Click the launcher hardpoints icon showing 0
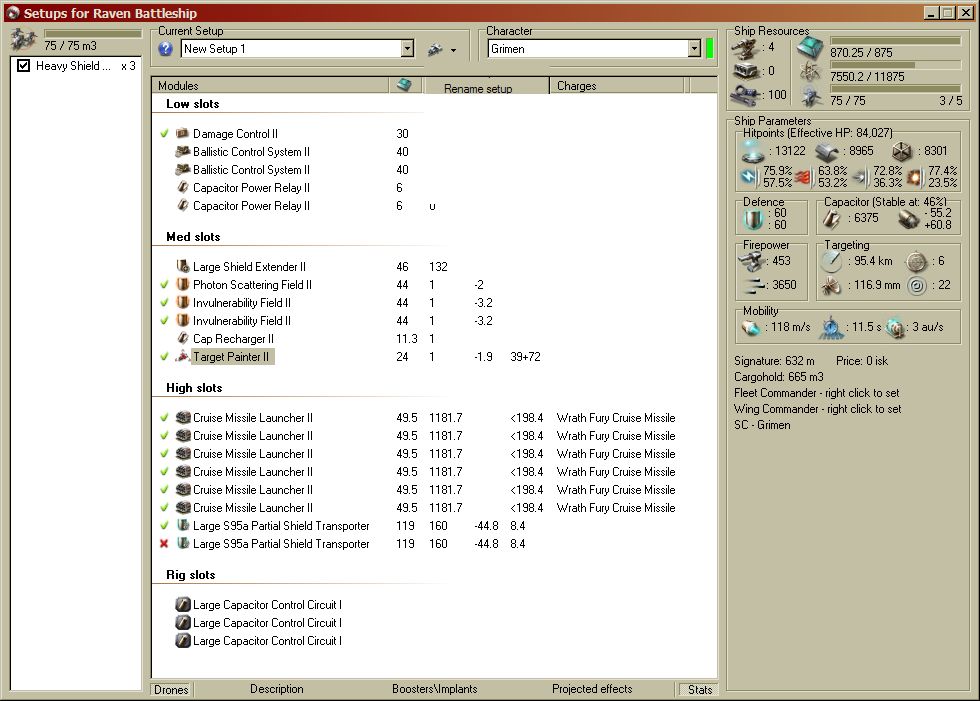 [x=745, y=71]
